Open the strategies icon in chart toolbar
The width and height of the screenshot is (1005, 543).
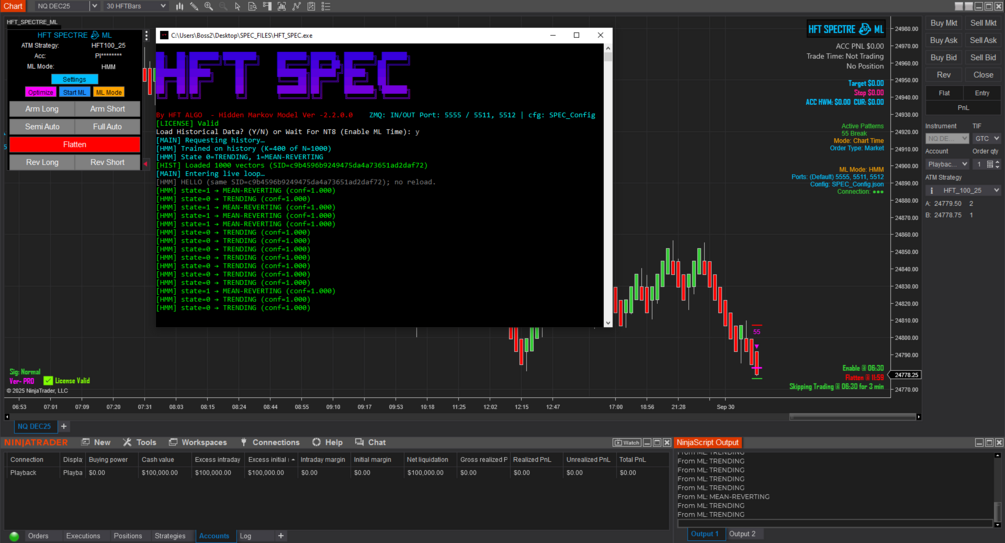click(x=311, y=6)
